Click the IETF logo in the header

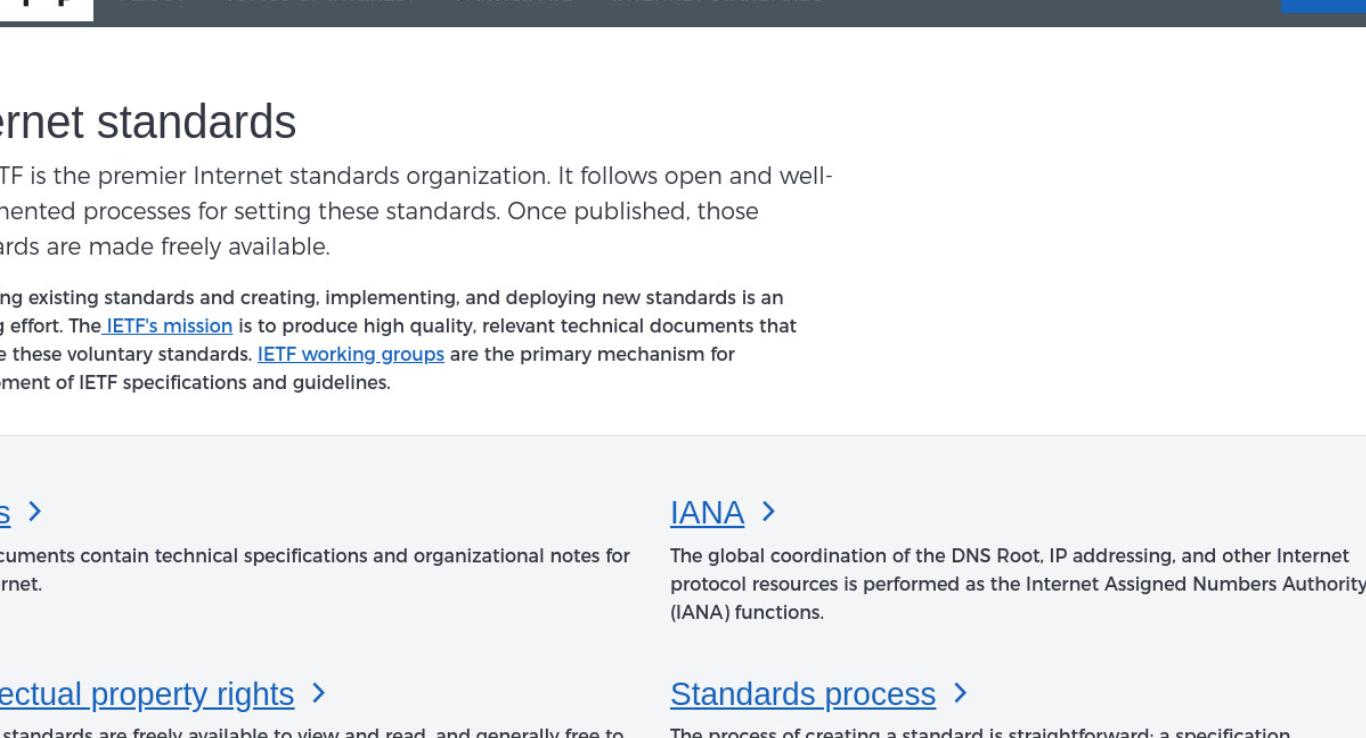[46, 8]
